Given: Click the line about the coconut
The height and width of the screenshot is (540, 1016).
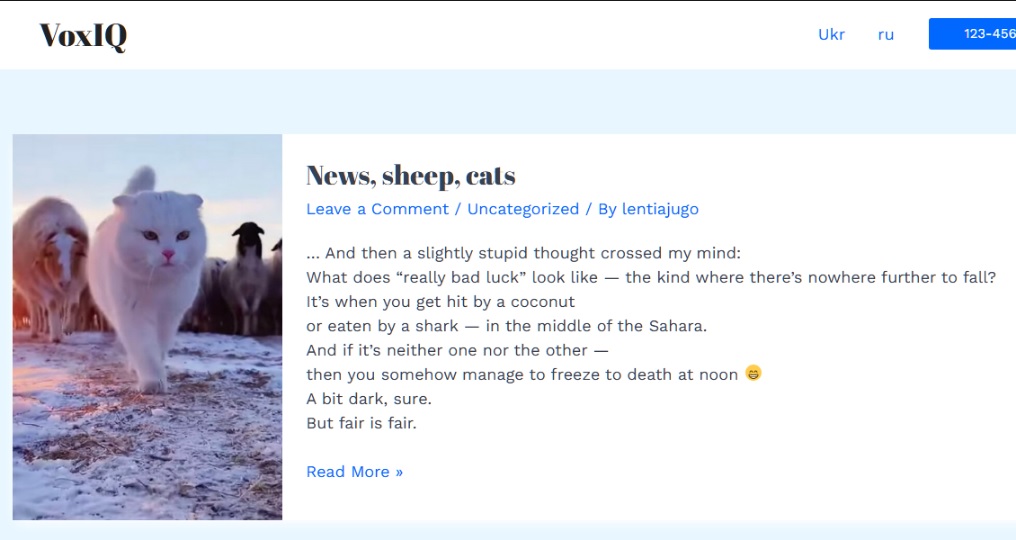Looking at the screenshot, I should coord(440,301).
